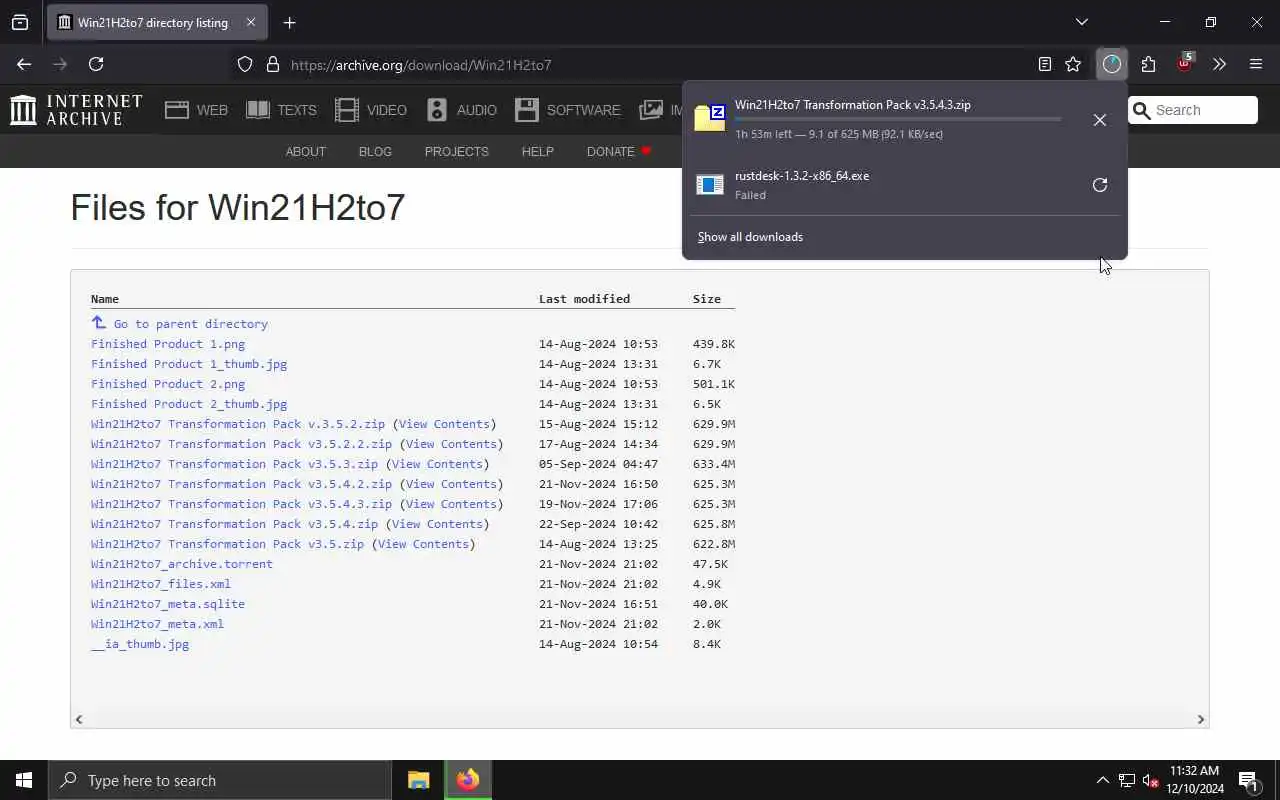Click the horizontal scrollbar left arrow
This screenshot has height=800, width=1280.
tap(79, 719)
